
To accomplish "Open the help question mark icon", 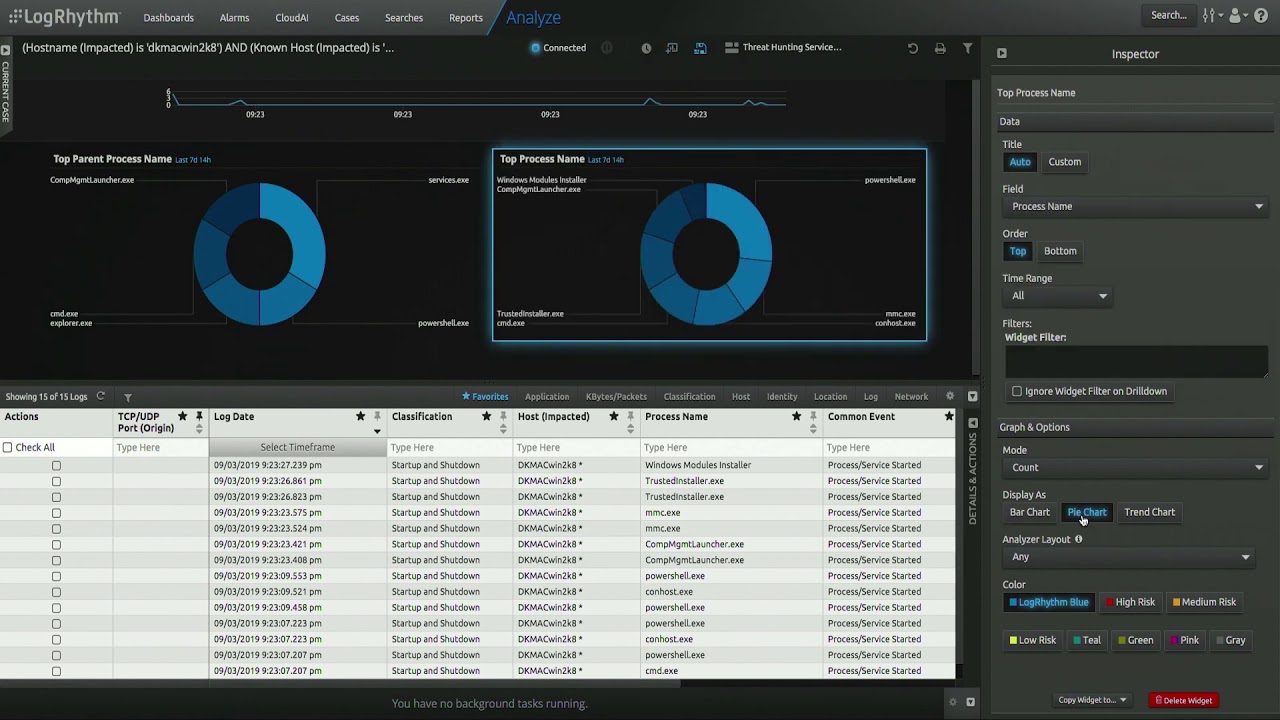I will [1261, 16].
